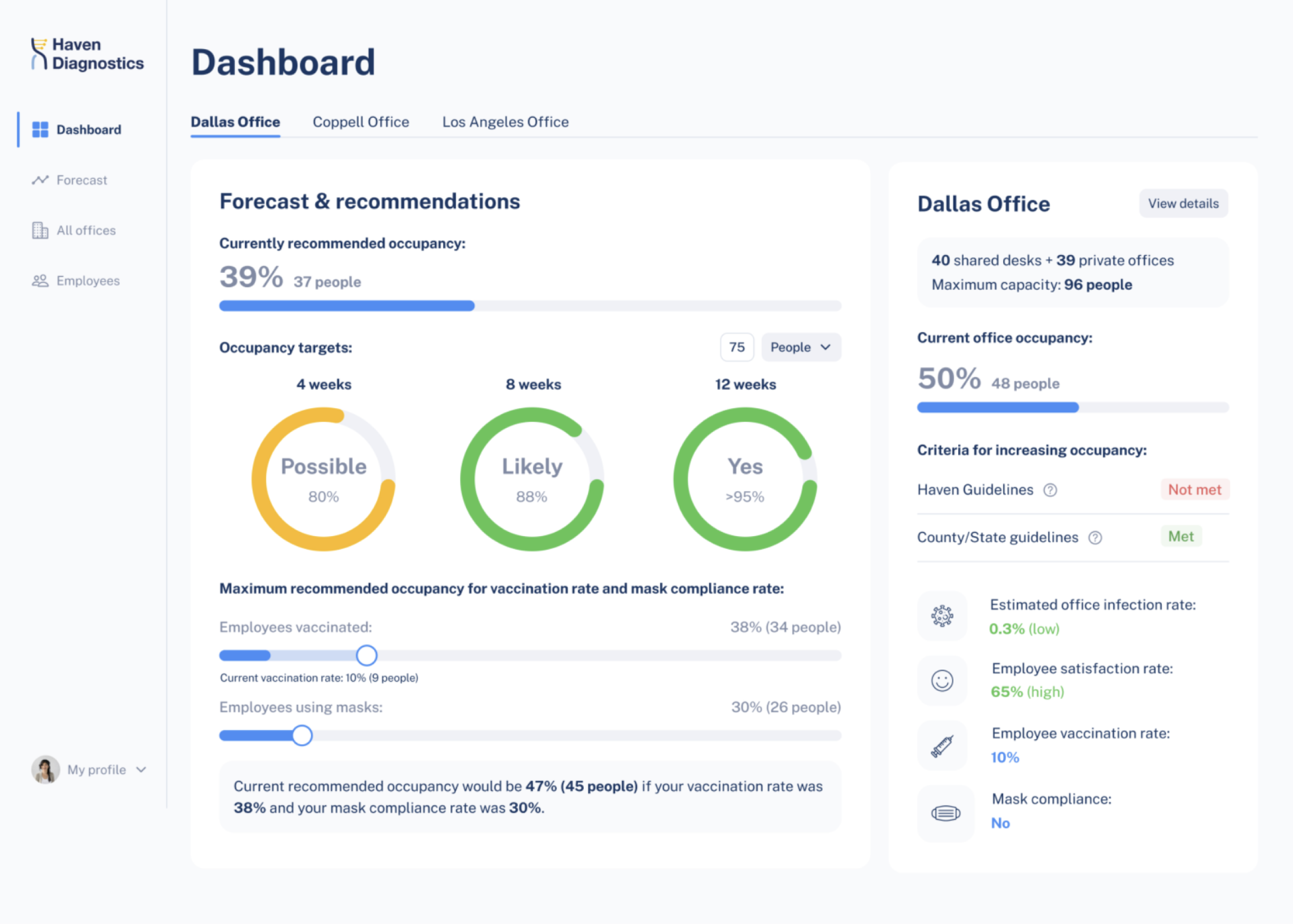Click the Employees people icon
This screenshot has height=924, width=1293.
40,280
